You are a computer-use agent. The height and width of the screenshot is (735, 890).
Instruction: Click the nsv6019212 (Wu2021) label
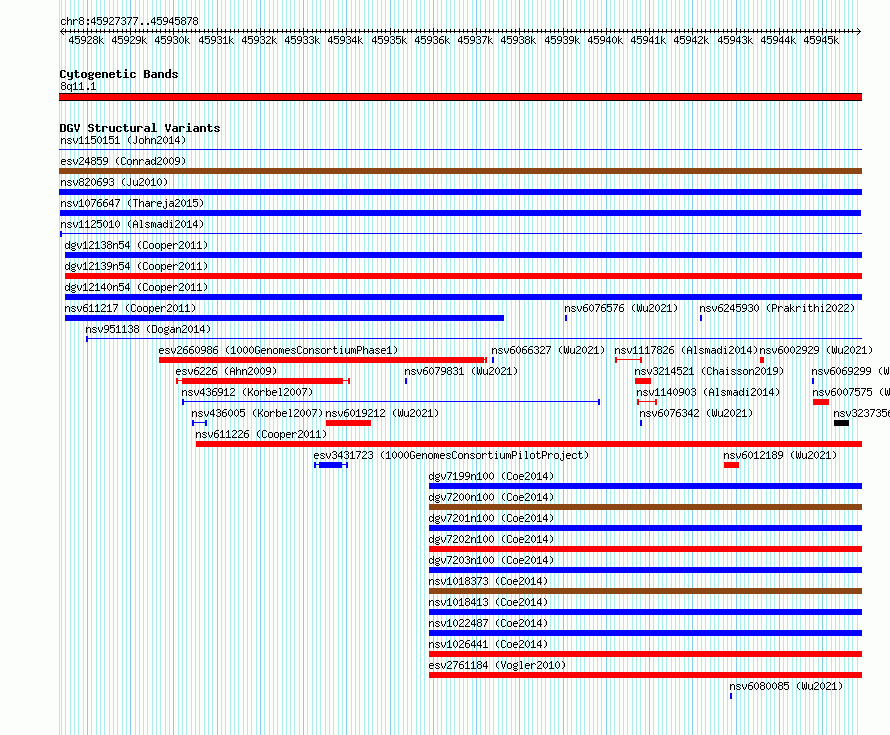[x=382, y=413]
